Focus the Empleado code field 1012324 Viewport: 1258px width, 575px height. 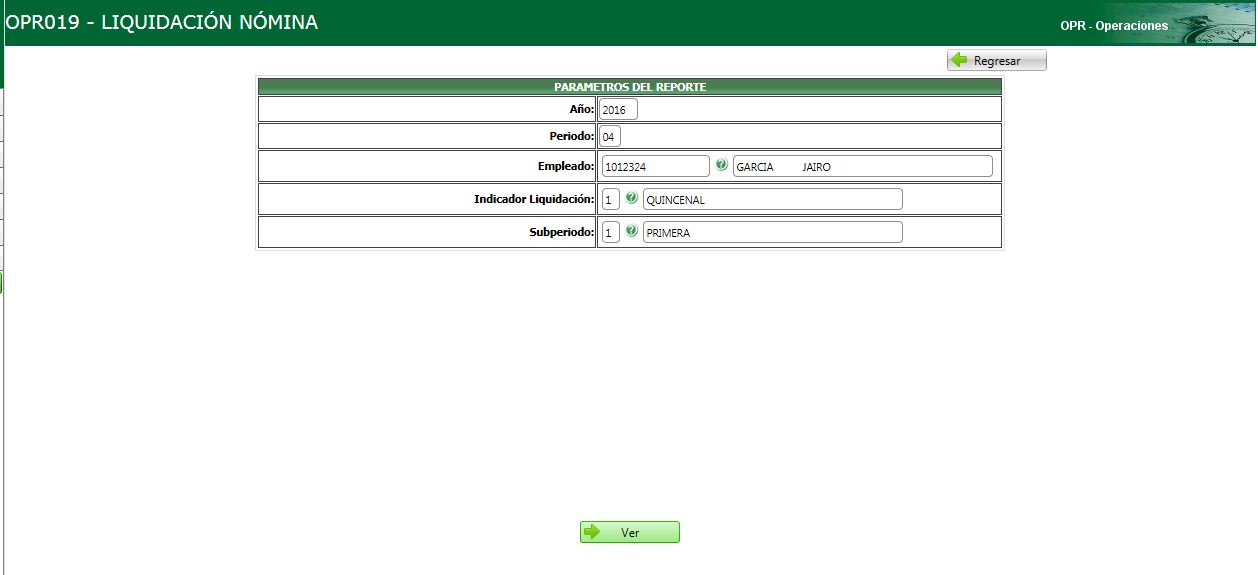tap(655, 166)
